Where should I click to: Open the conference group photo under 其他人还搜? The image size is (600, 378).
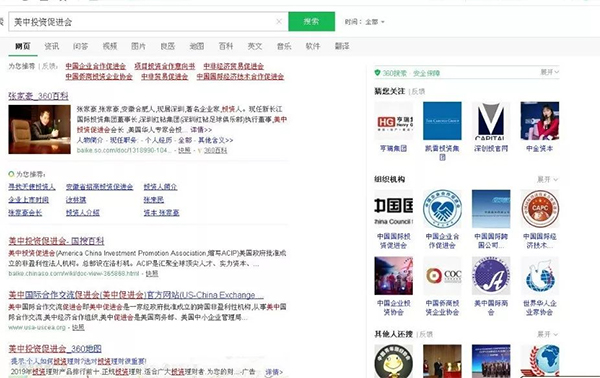click(x=491, y=361)
